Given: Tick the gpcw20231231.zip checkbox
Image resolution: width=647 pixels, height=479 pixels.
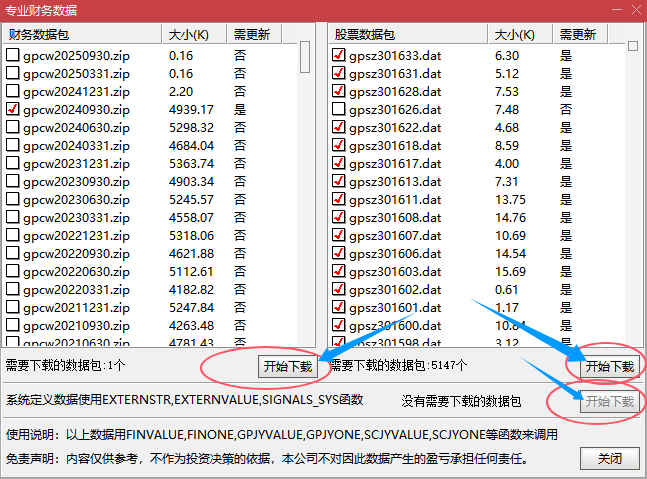Looking at the screenshot, I should point(13,164).
